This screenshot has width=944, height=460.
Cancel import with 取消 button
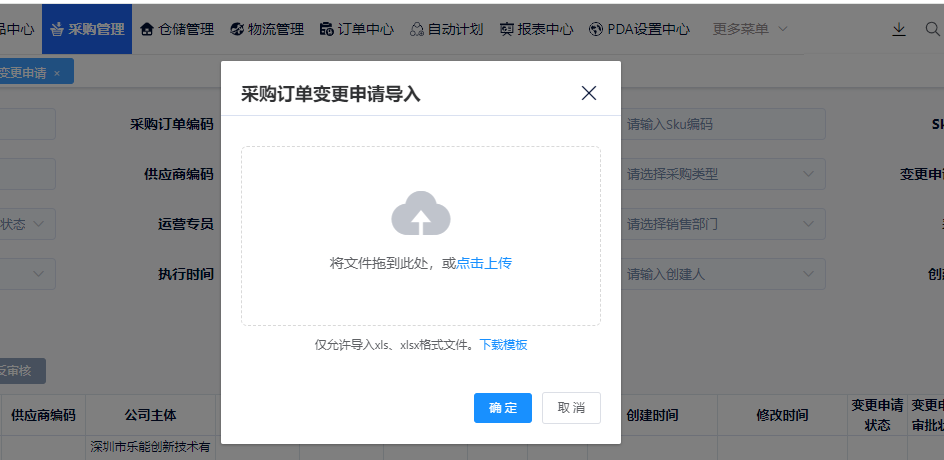point(571,408)
